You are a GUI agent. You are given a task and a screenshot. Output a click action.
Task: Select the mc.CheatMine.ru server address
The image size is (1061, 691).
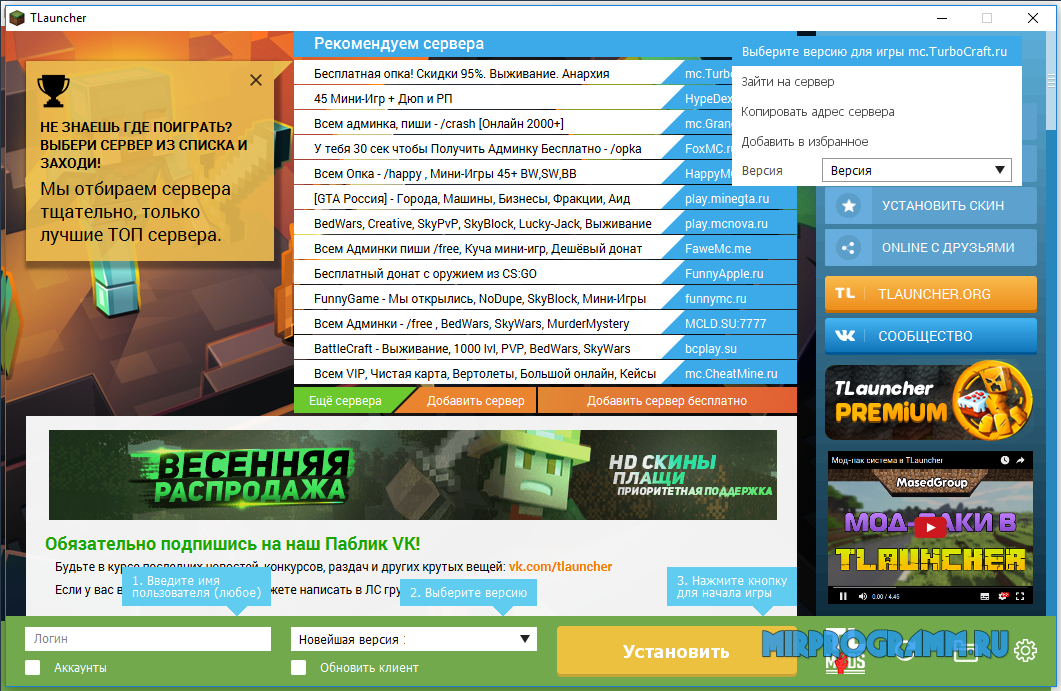pyautogui.click(x=731, y=374)
